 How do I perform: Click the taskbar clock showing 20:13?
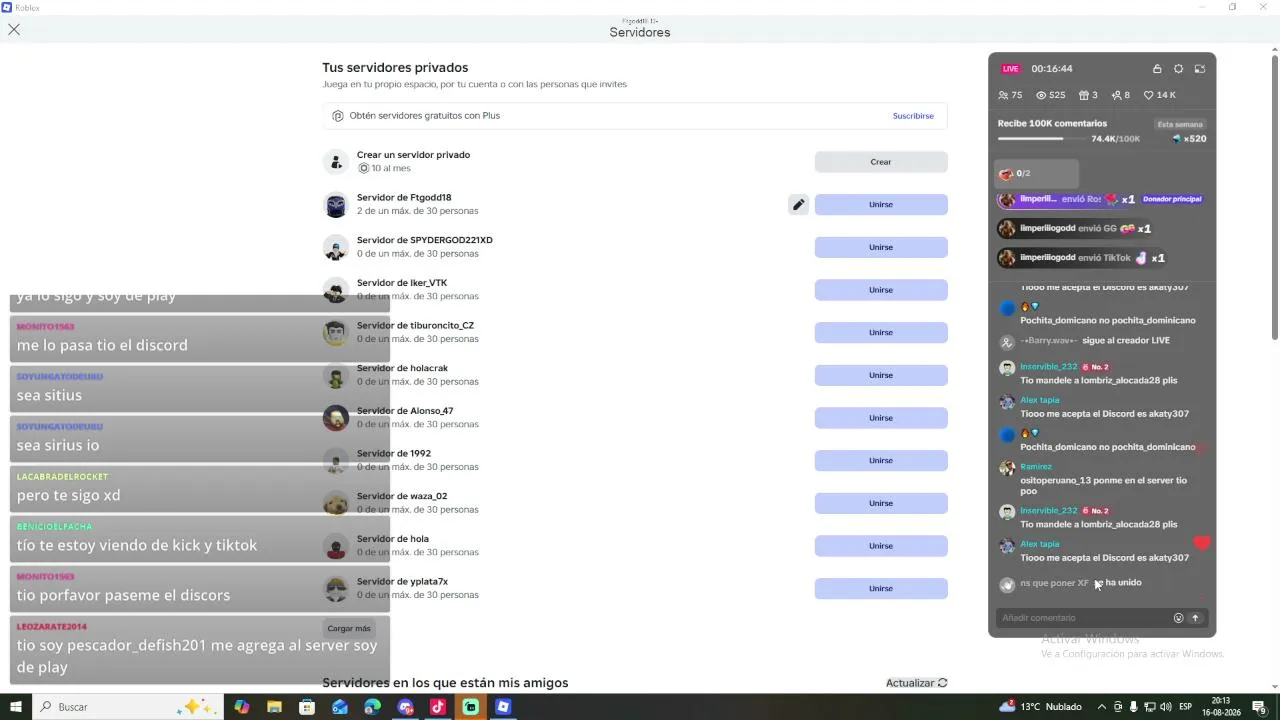click(1222, 707)
